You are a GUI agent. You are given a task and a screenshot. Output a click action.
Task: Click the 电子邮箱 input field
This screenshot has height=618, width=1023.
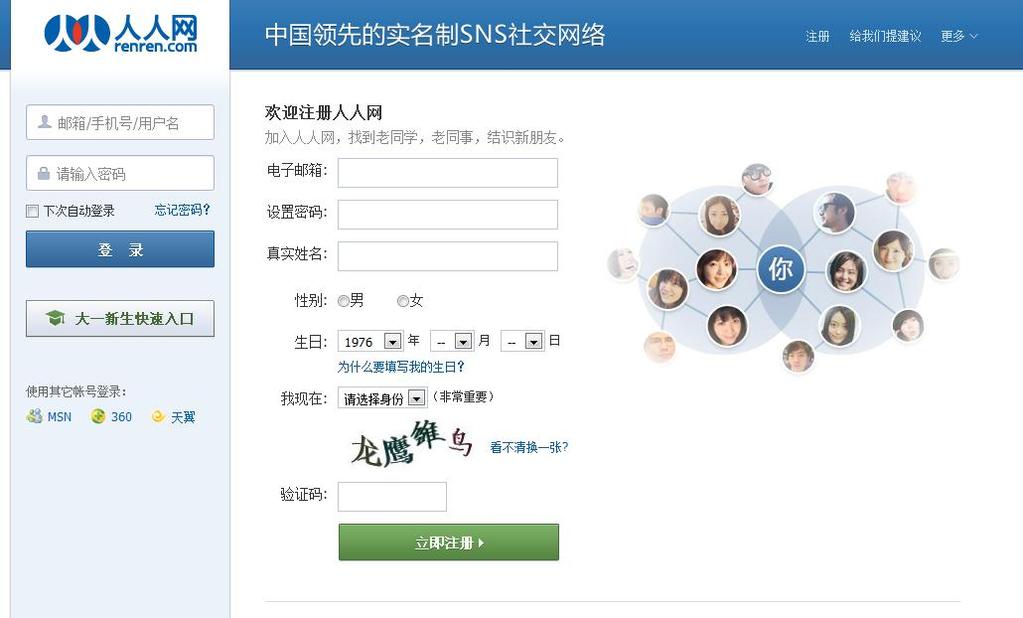[448, 173]
